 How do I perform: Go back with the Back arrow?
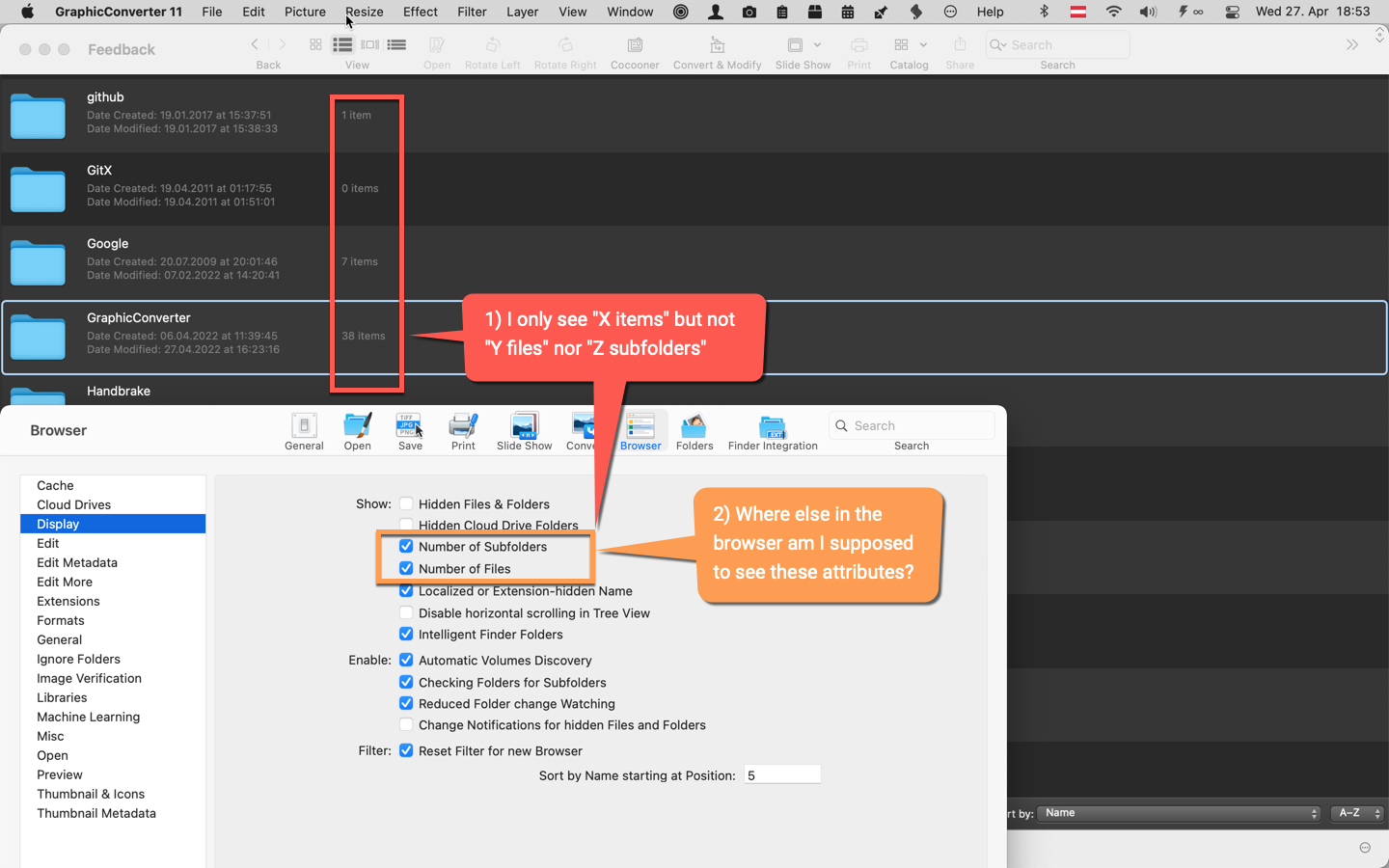(255, 44)
